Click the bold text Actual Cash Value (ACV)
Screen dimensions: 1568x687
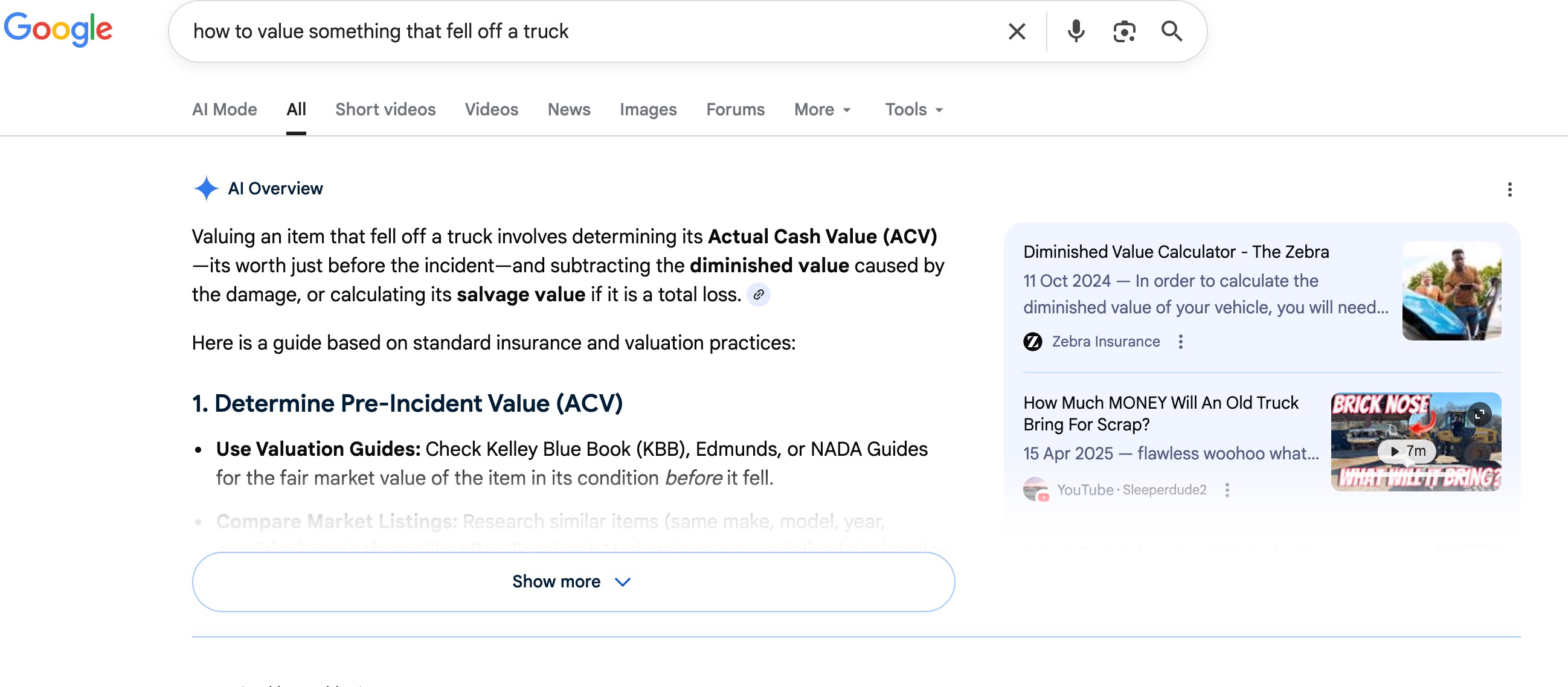point(822,237)
